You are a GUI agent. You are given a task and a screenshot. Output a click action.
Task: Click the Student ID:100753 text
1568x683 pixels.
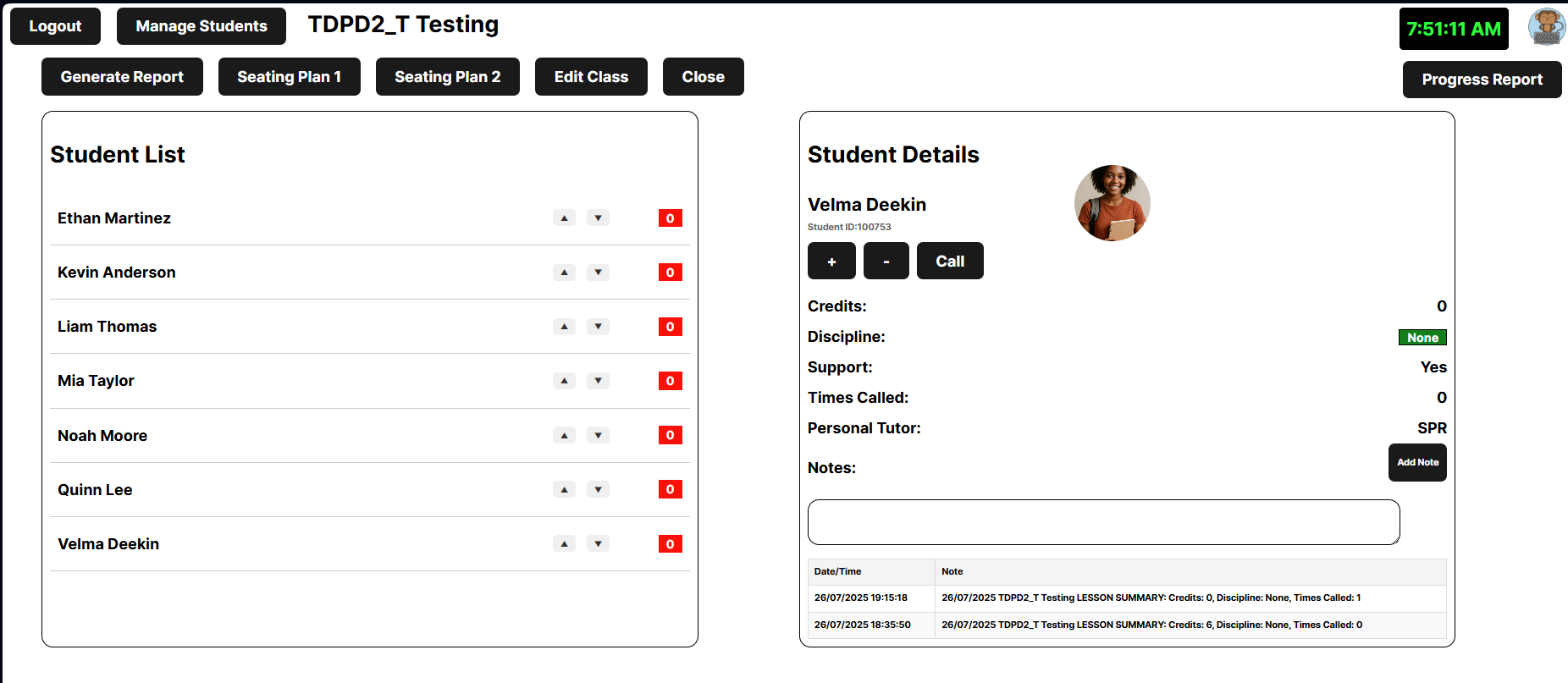(849, 227)
